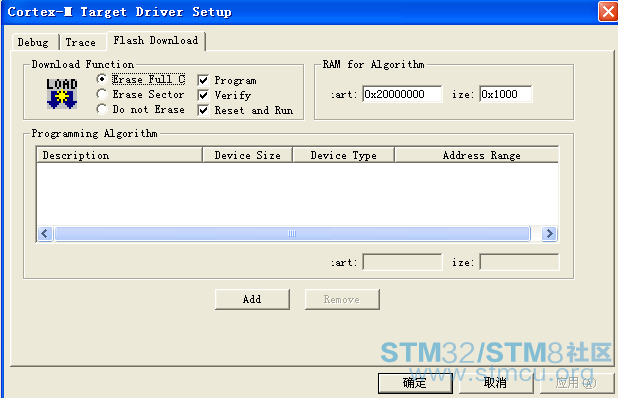Click the Programming Algorithm start field

click(402, 262)
